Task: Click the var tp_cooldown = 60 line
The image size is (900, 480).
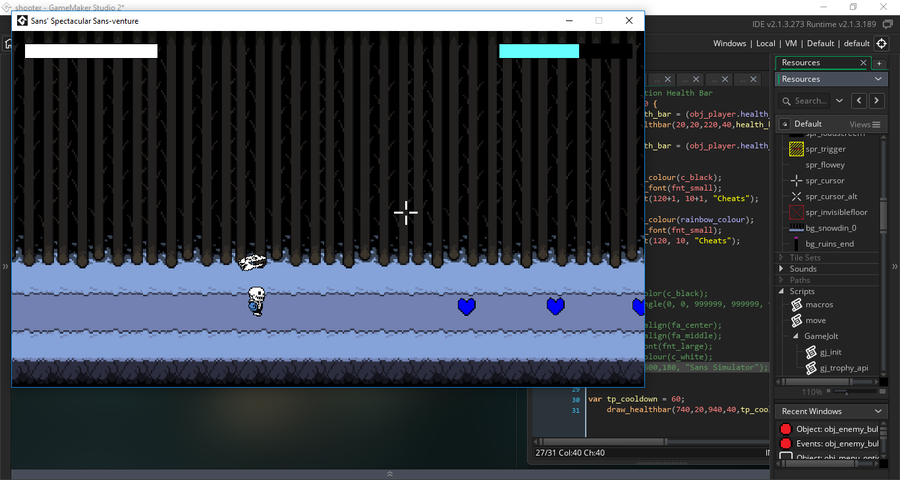Action: pos(637,399)
